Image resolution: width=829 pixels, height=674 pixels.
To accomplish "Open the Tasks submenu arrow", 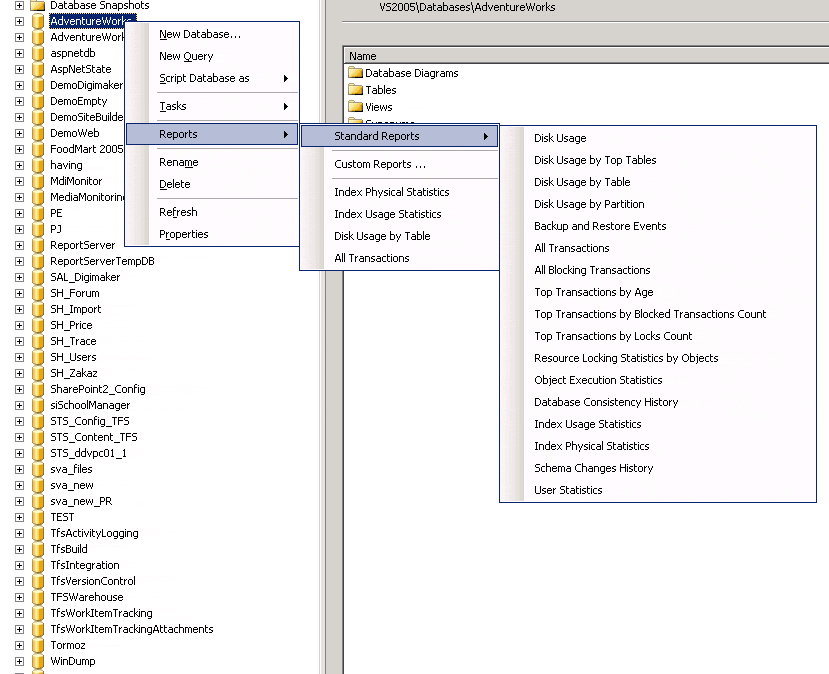I will (x=285, y=106).
